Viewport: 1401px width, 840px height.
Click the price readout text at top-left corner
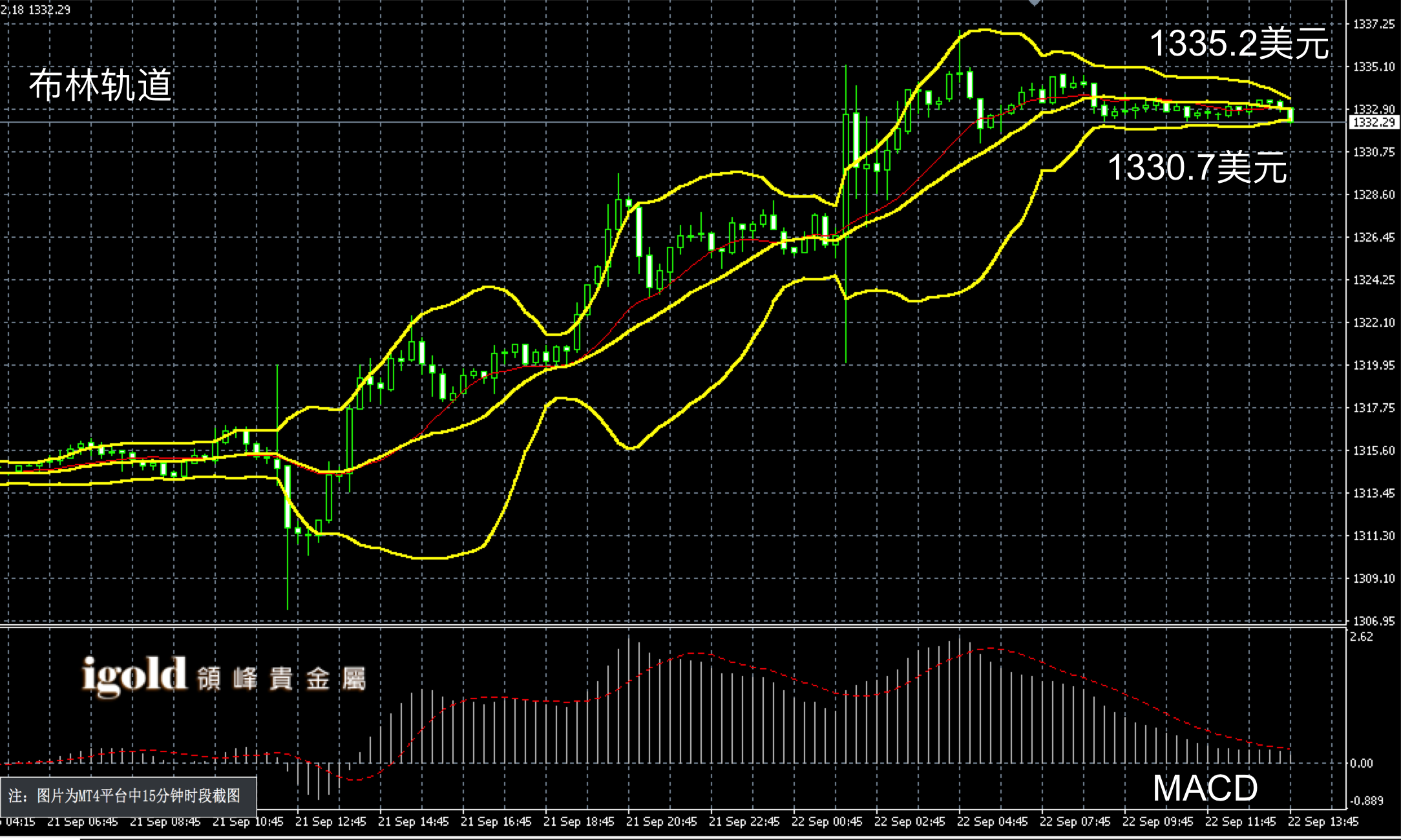tap(36, 10)
